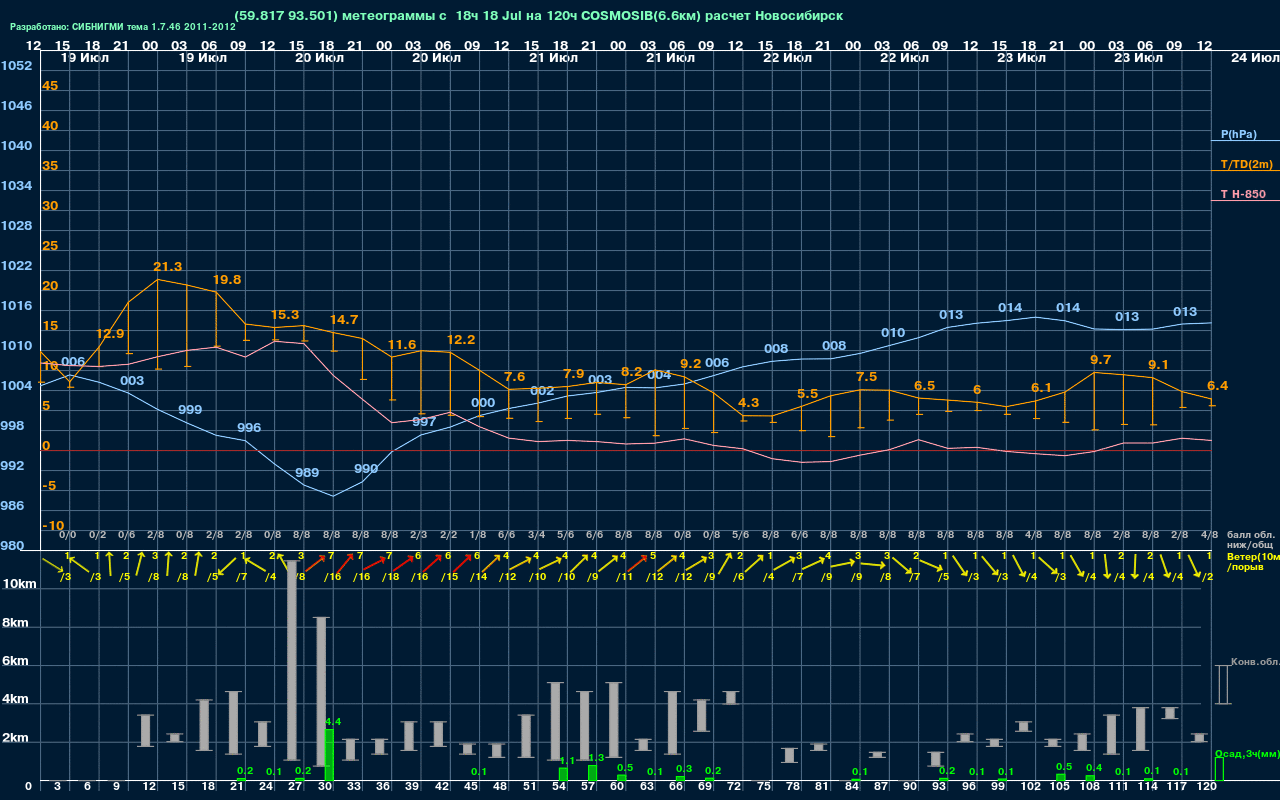Click the 19.8 temperature label
1280x800 pixels.
point(227,280)
